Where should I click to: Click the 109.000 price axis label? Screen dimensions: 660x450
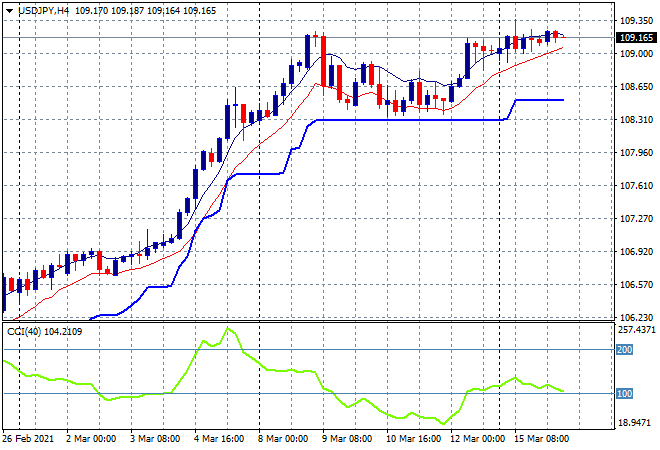click(x=636, y=53)
